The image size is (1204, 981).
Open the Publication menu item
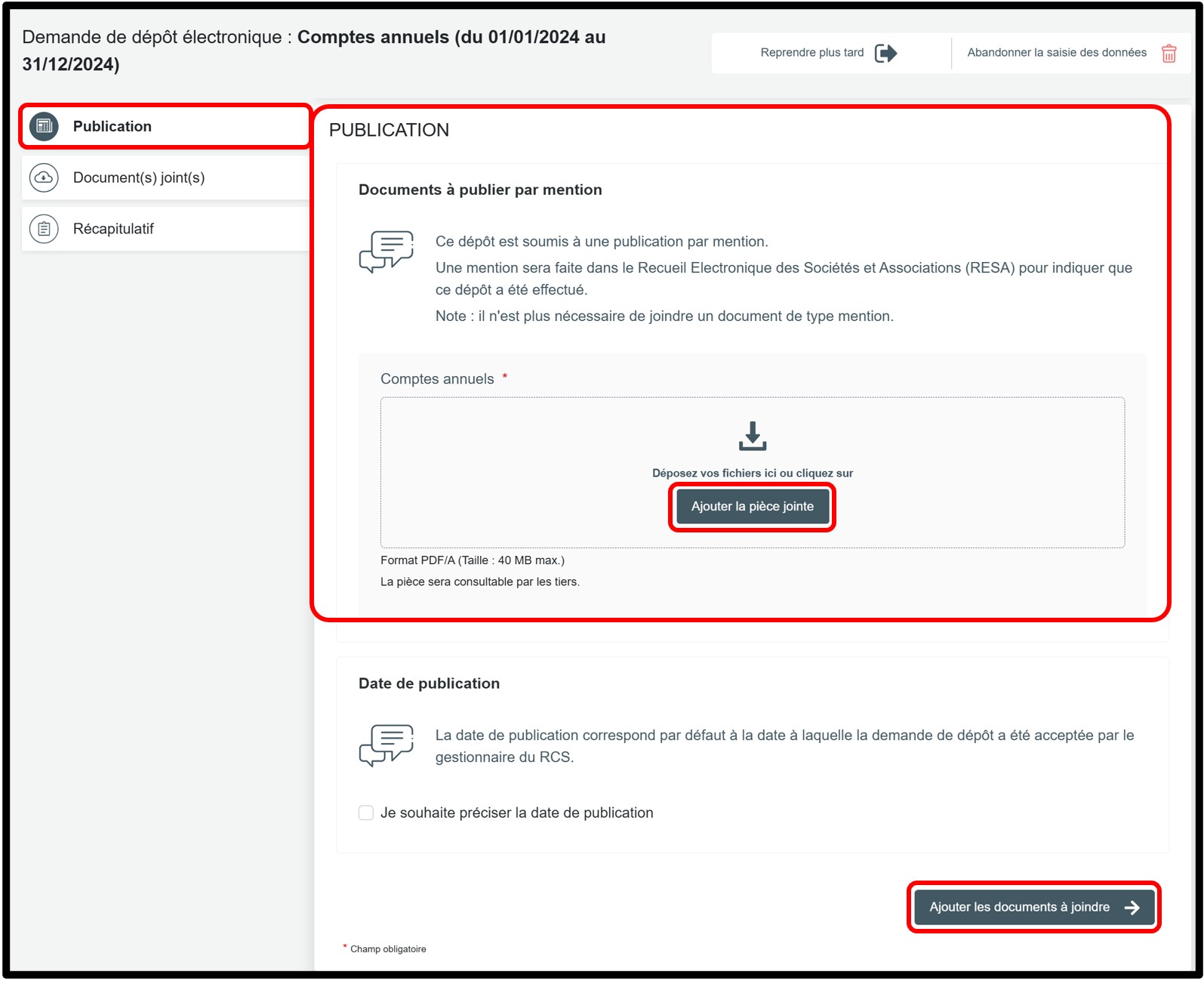(112, 126)
